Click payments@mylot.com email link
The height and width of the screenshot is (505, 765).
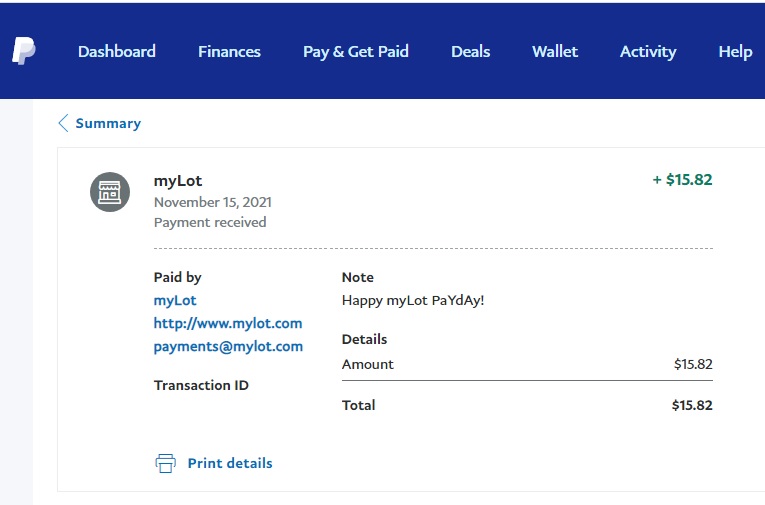[228, 346]
